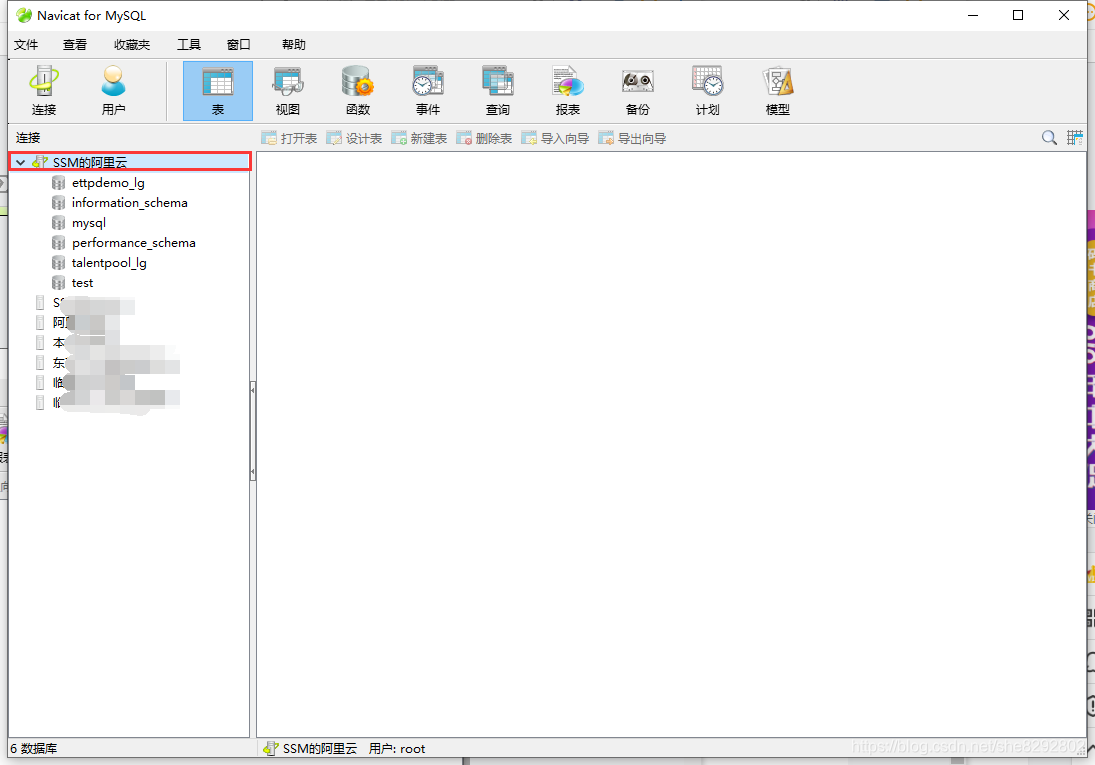Open the 用户 user manager
Screen dimensions: 1095x765
click(x=113, y=91)
